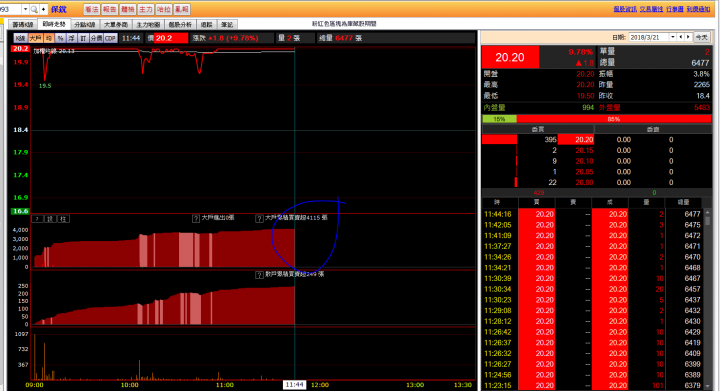
Task: Open the stock code dropdown arrow
Action: (x=25, y=9)
